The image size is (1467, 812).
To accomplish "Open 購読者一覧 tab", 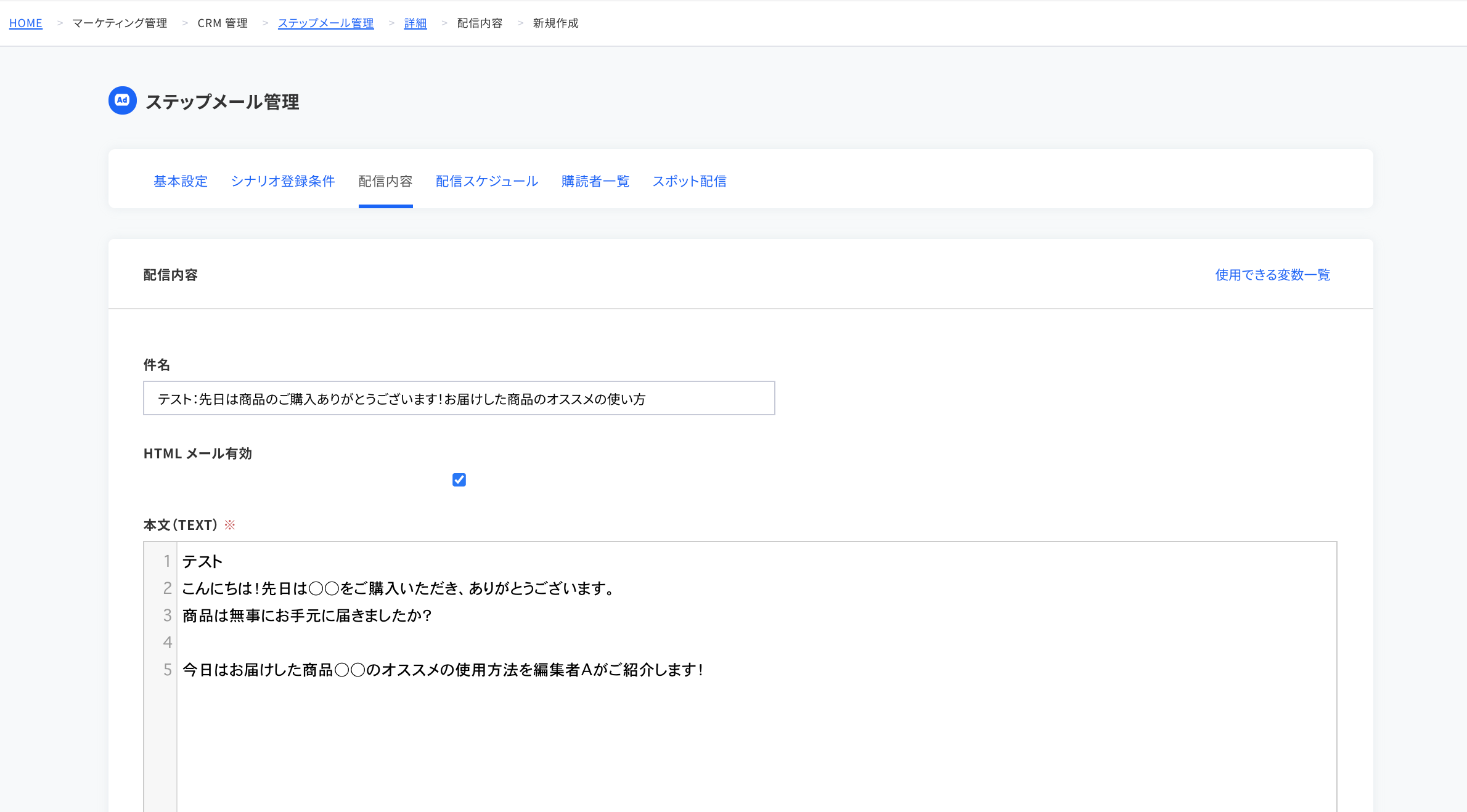I will tap(595, 181).
